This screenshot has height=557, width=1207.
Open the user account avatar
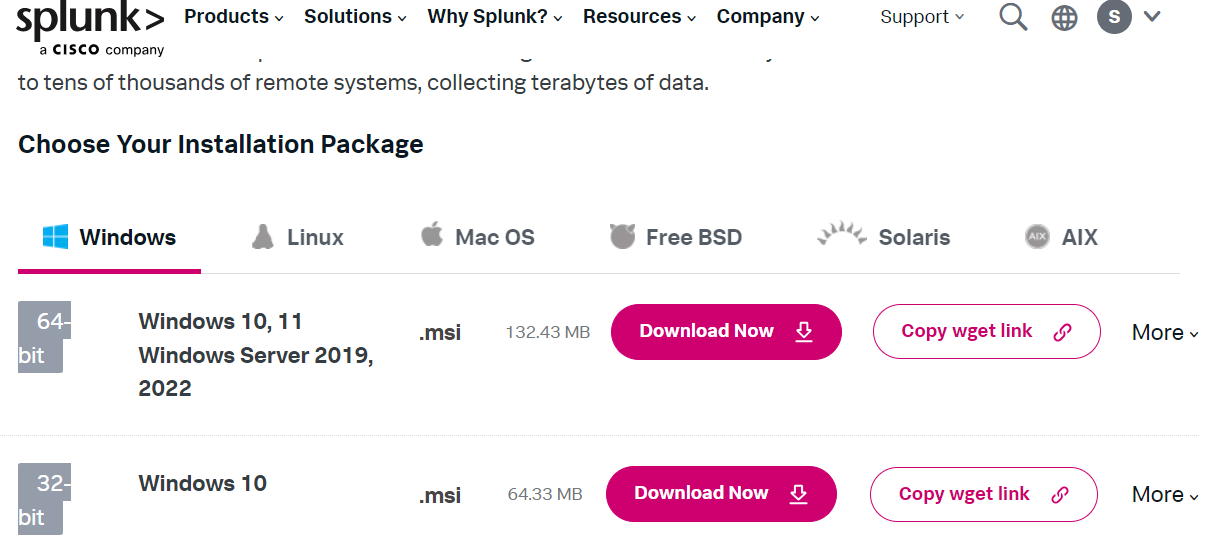[x=1114, y=17]
